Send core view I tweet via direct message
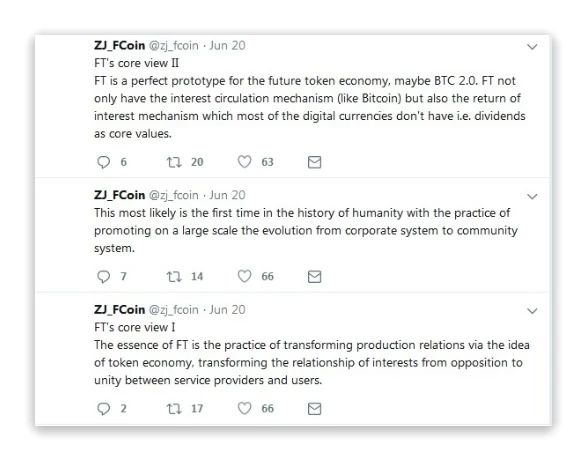The image size is (587, 461). [x=314, y=409]
